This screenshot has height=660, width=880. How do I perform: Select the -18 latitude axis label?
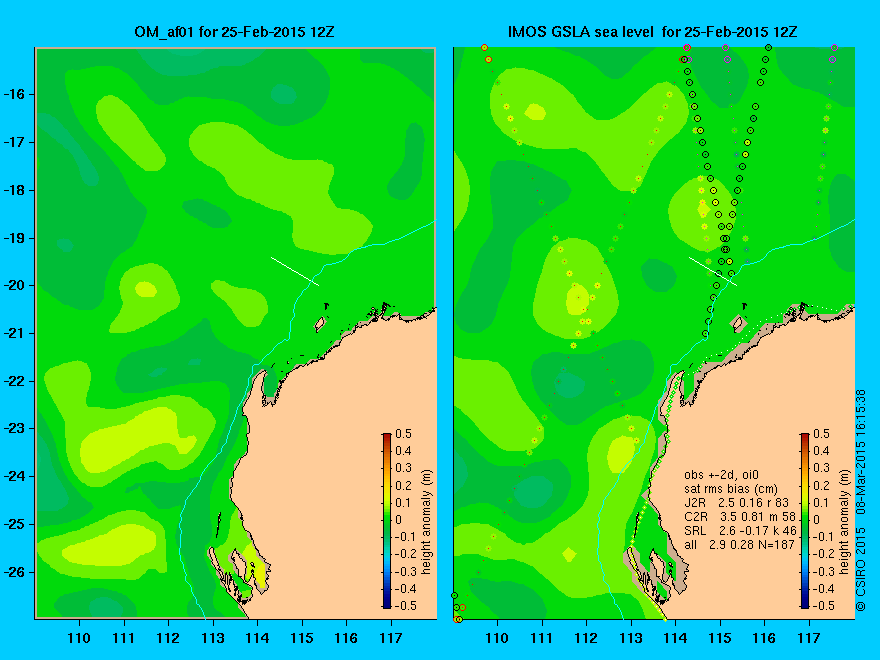coord(17,190)
